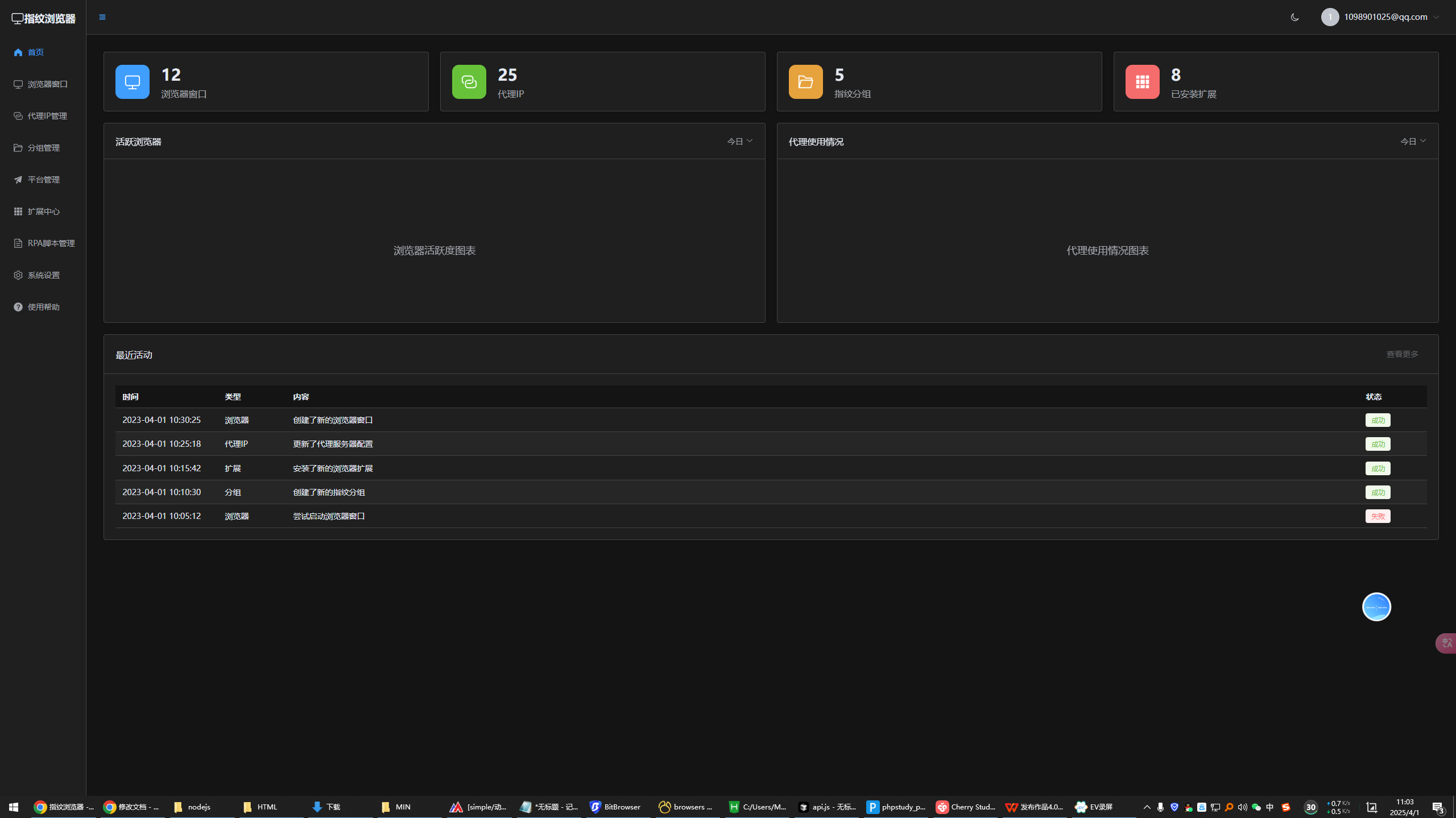Image resolution: width=1456 pixels, height=818 pixels.
Task: Click the orange fingerprint group folder icon
Action: 805,82
